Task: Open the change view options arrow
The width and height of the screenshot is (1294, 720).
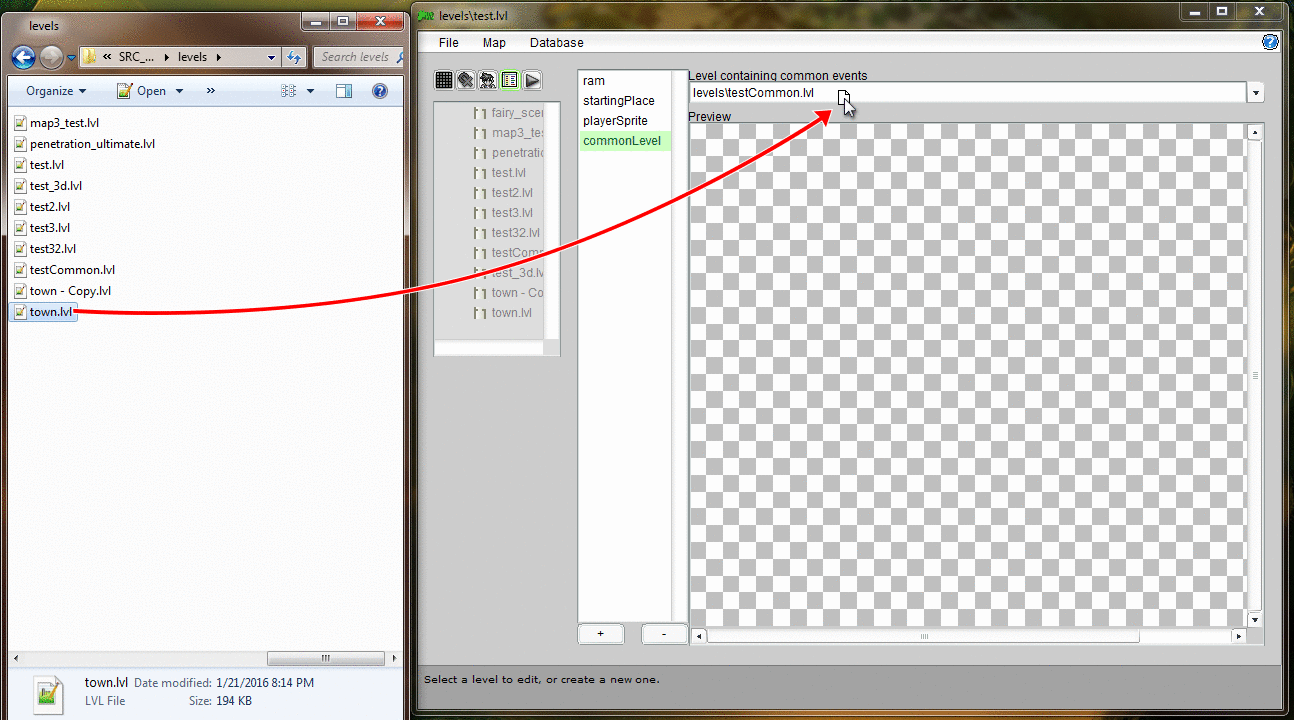Action: (x=310, y=91)
